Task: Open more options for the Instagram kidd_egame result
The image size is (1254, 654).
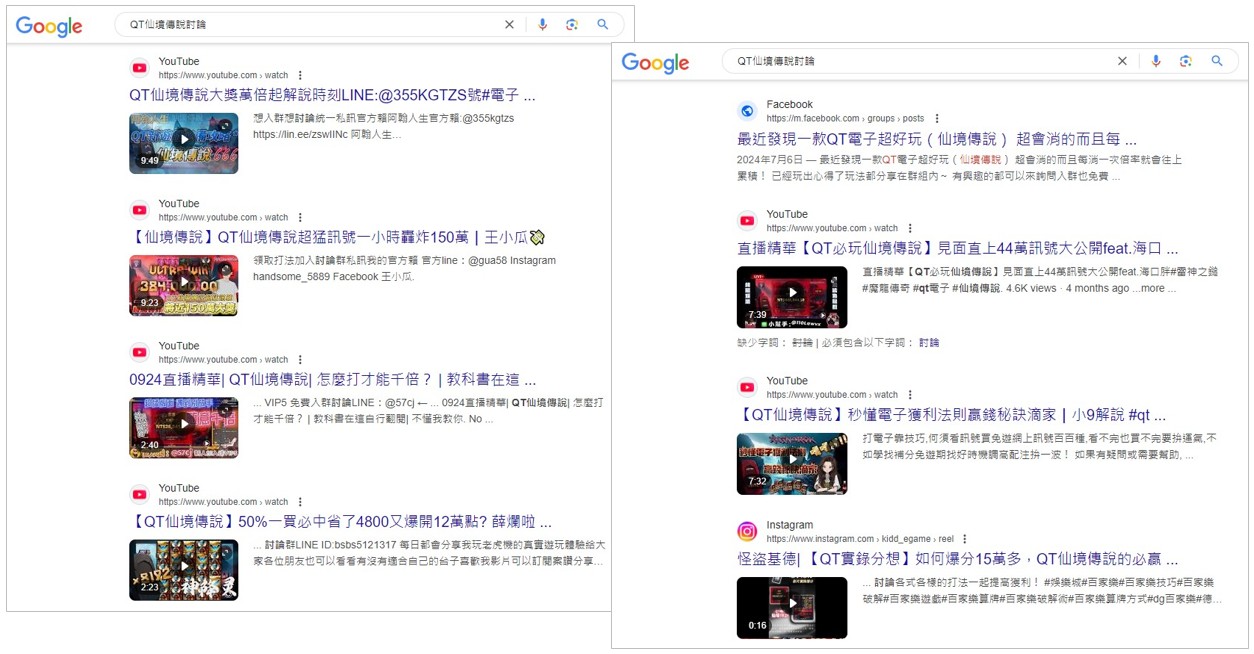Action: [964, 539]
